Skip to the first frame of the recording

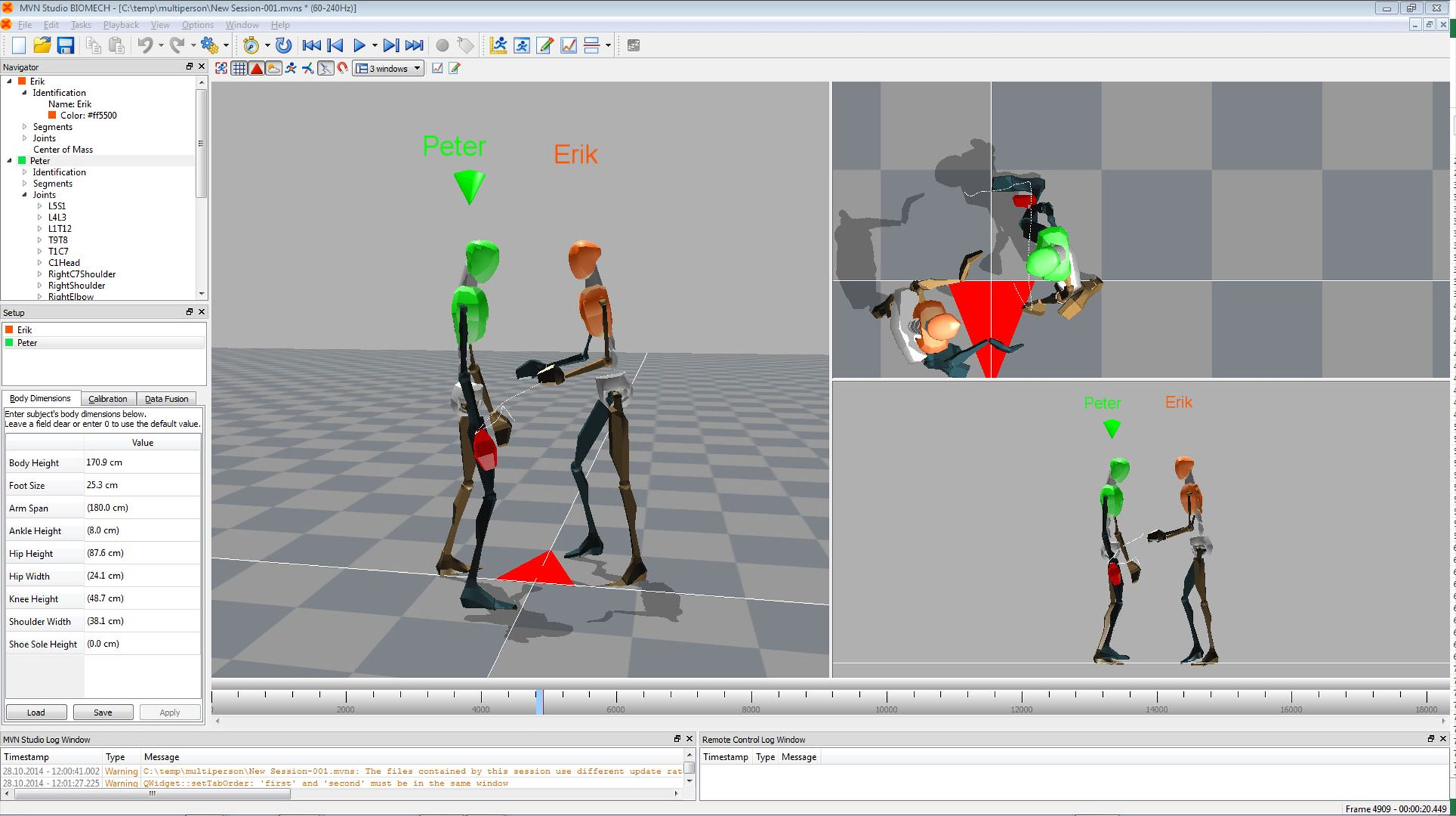(x=312, y=45)
